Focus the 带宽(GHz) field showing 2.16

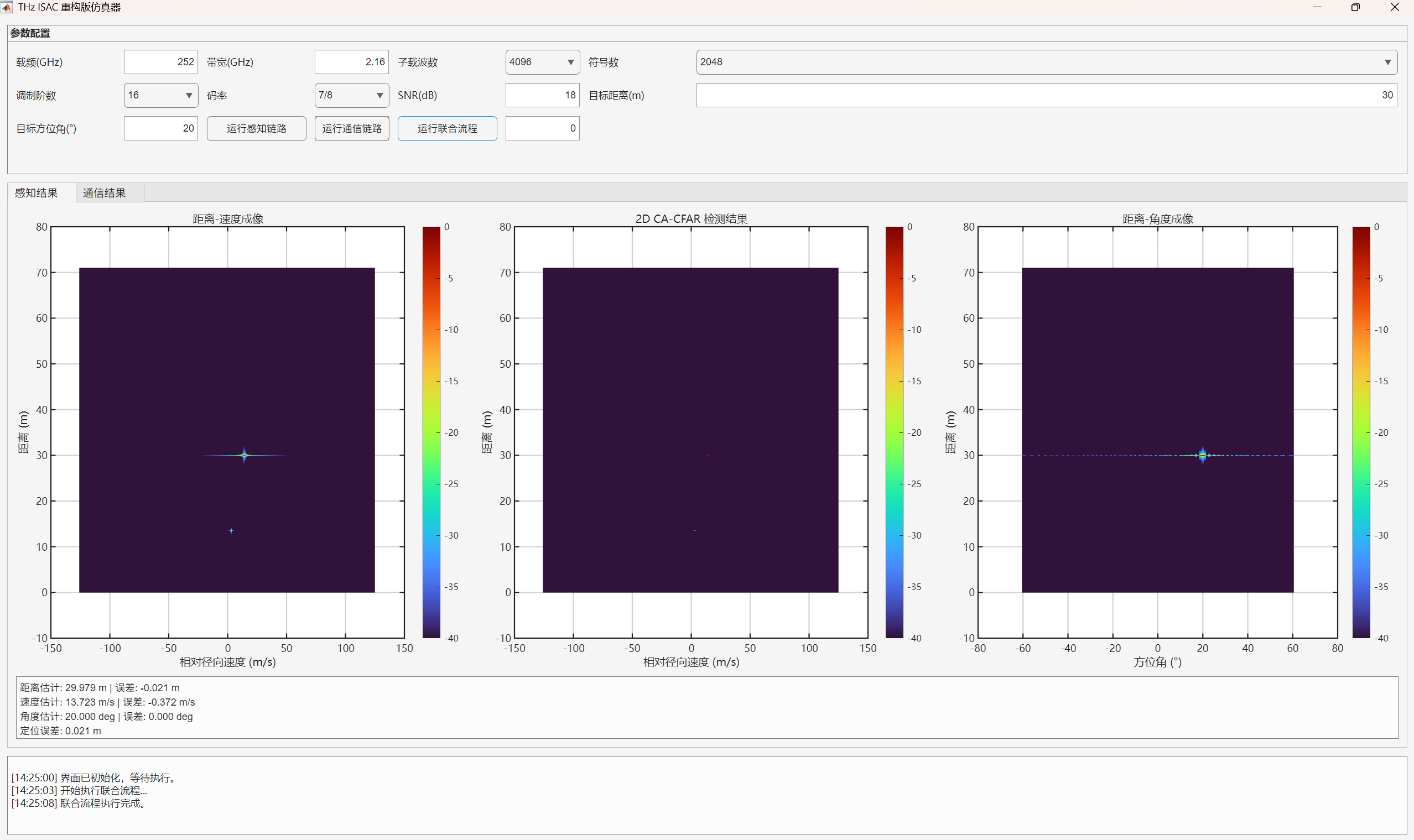(x=351, y=62)
